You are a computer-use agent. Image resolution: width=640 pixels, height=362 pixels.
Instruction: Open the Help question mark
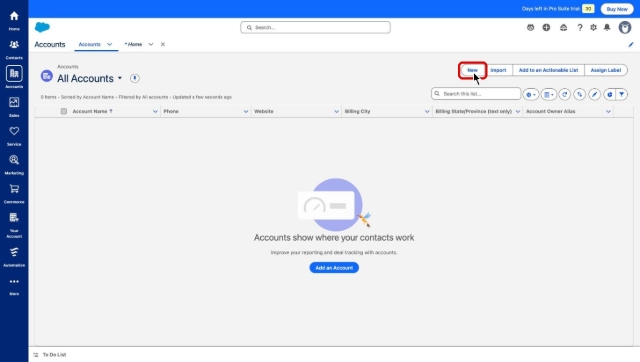(580, 27)
